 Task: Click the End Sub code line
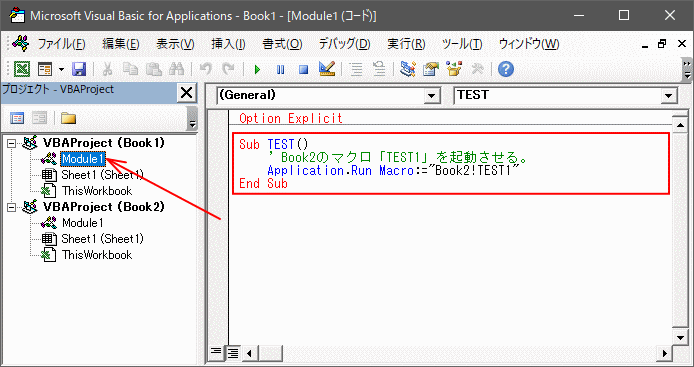(x=263, y=183)
